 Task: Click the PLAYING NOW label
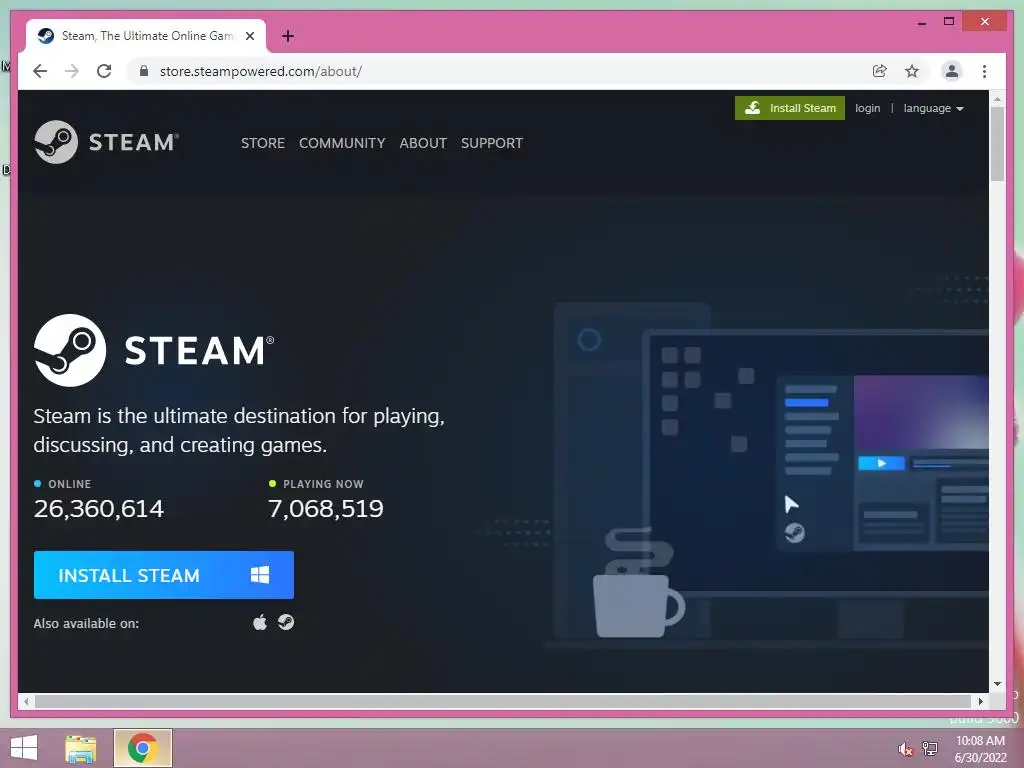pyautogui.click(x=323, y=484)
